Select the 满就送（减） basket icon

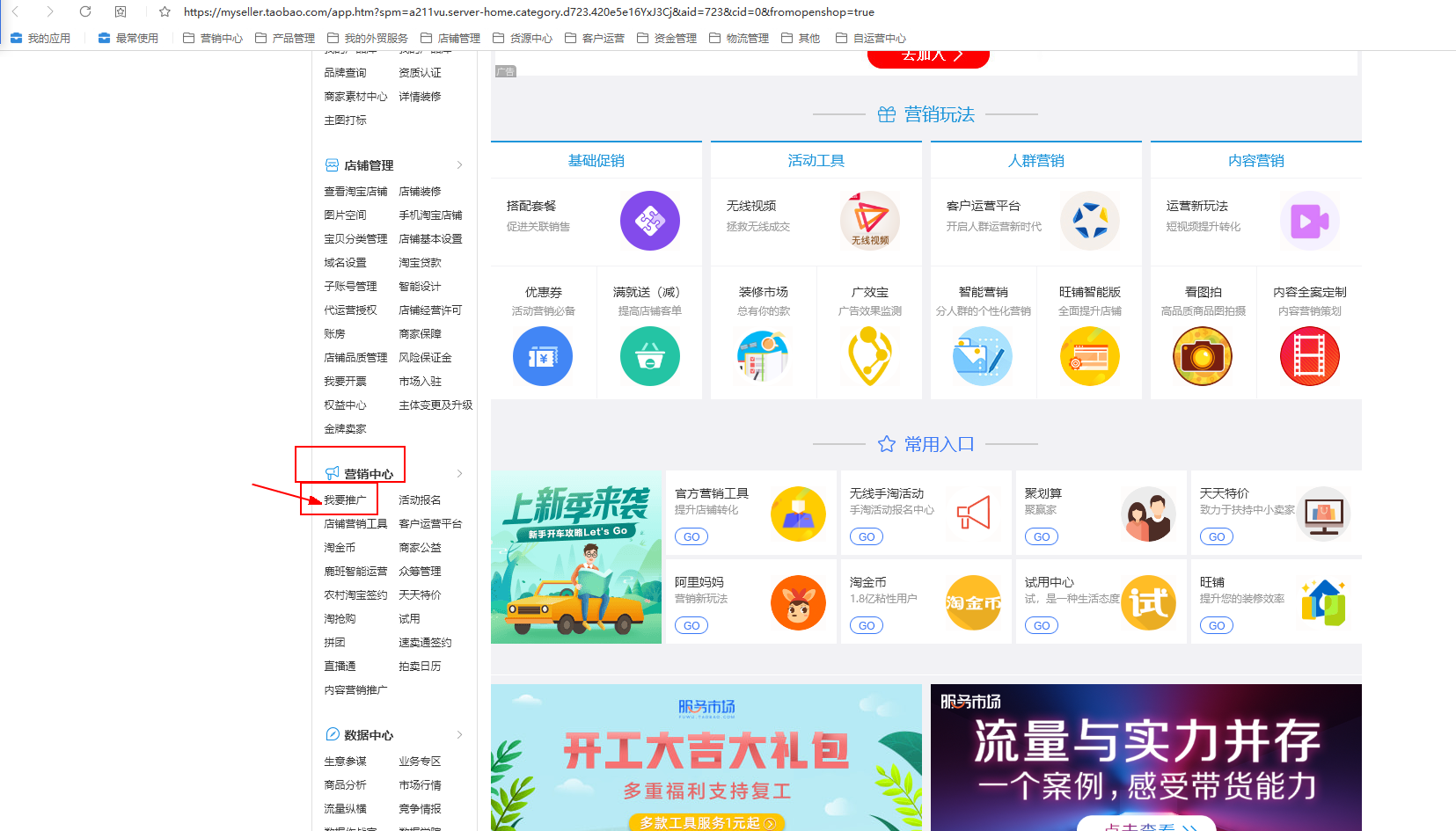pyautogui.click(x=649, y=356)
